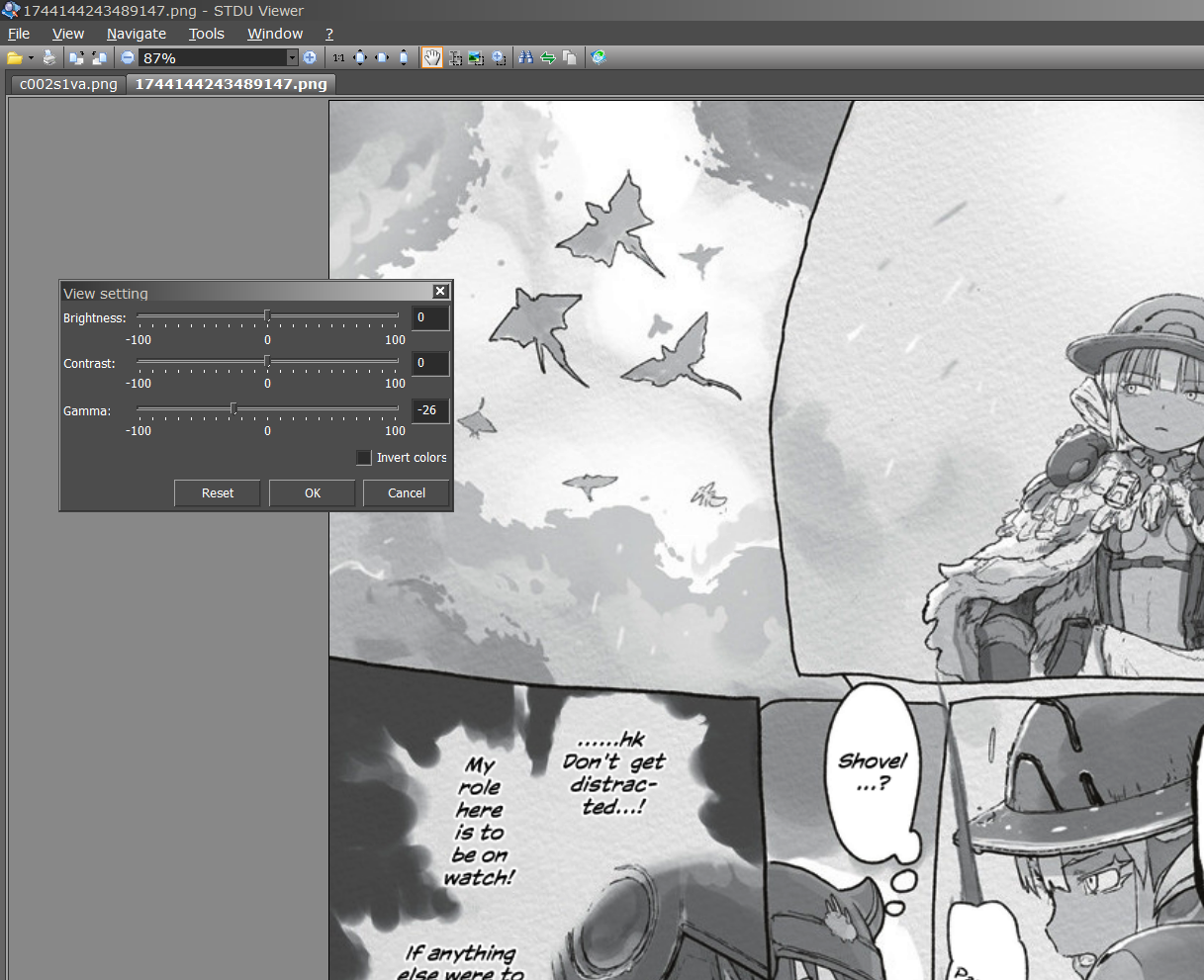Screen dimensions: 1204x980
Task: Select the Hand pan tool
Action: [x=432, y=57]
